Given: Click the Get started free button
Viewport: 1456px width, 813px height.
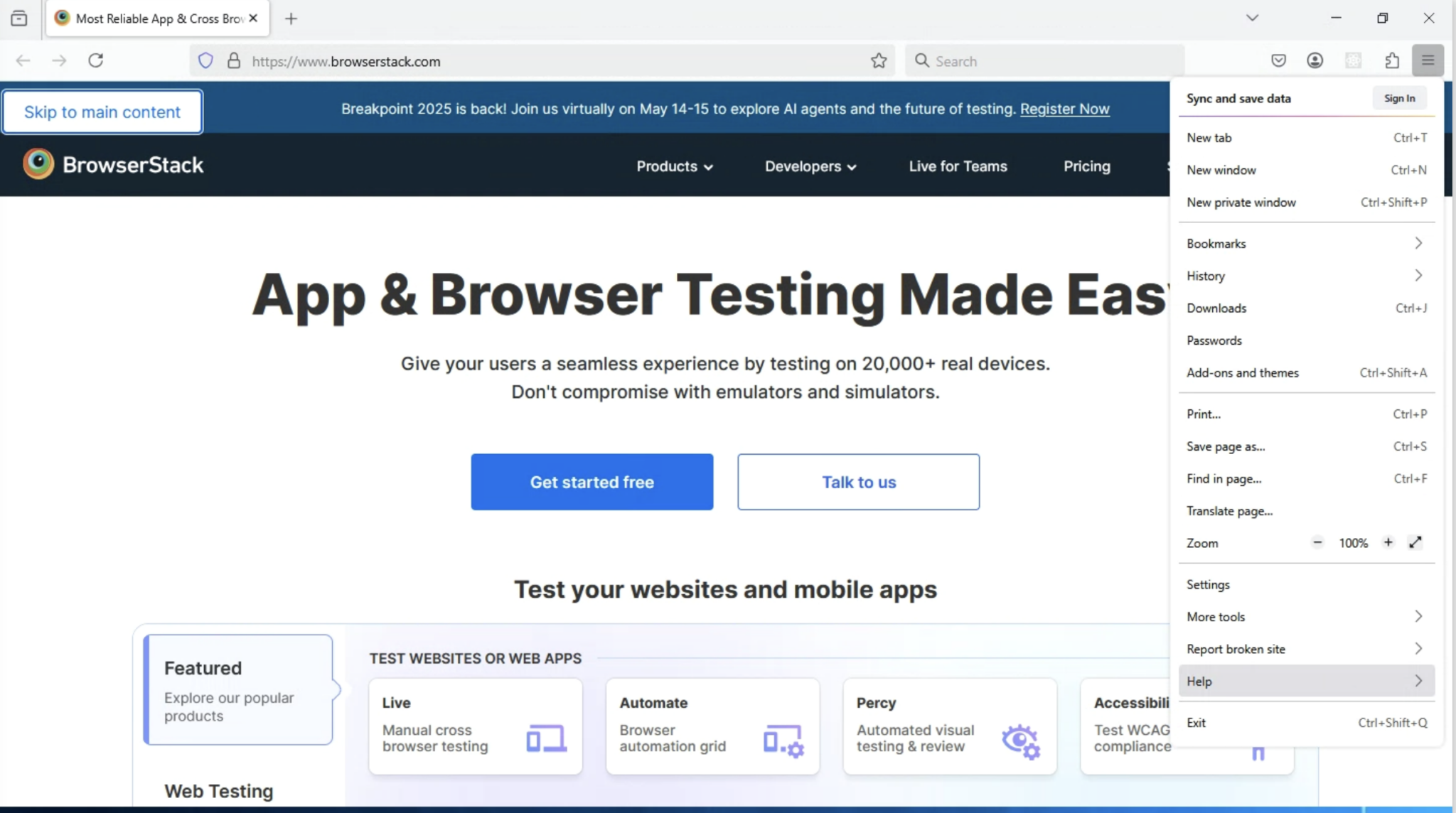Looking at the screenshot, I should pos(591,482).
